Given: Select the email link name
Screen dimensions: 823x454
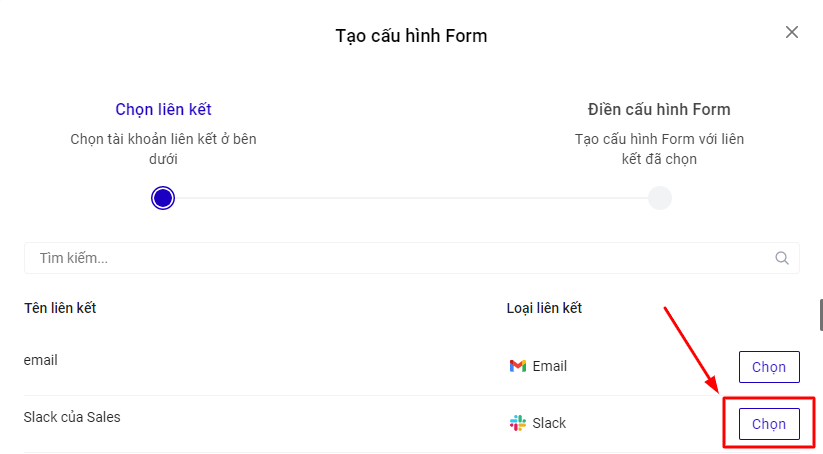Looking at the screenshot, I should point(41,360).
